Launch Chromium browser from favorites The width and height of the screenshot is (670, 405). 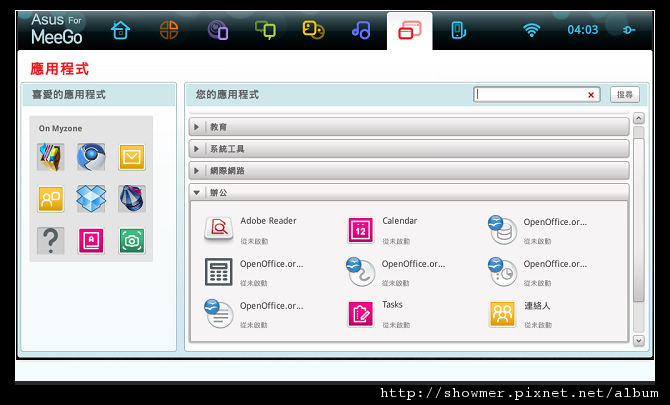[91, 157]
